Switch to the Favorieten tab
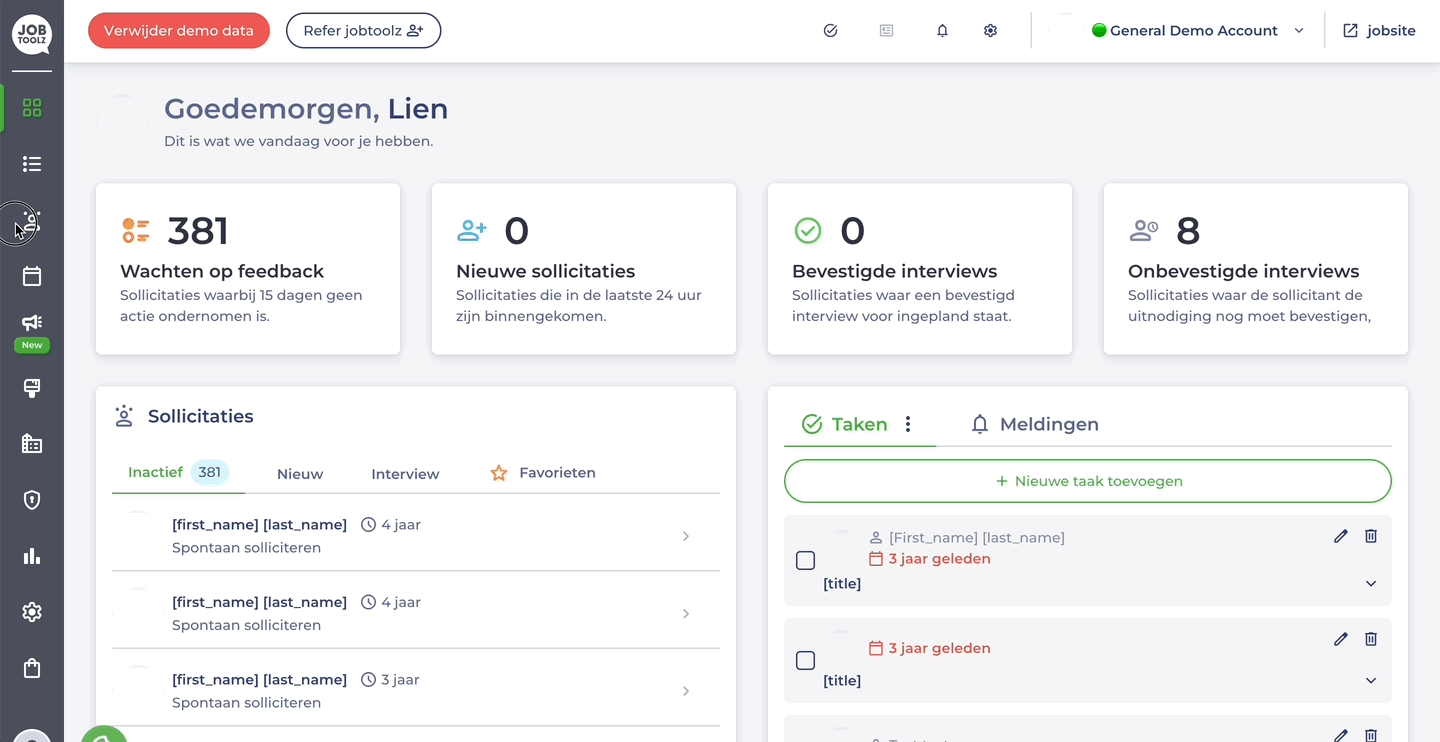1440x742 pixels. [542, 473]
